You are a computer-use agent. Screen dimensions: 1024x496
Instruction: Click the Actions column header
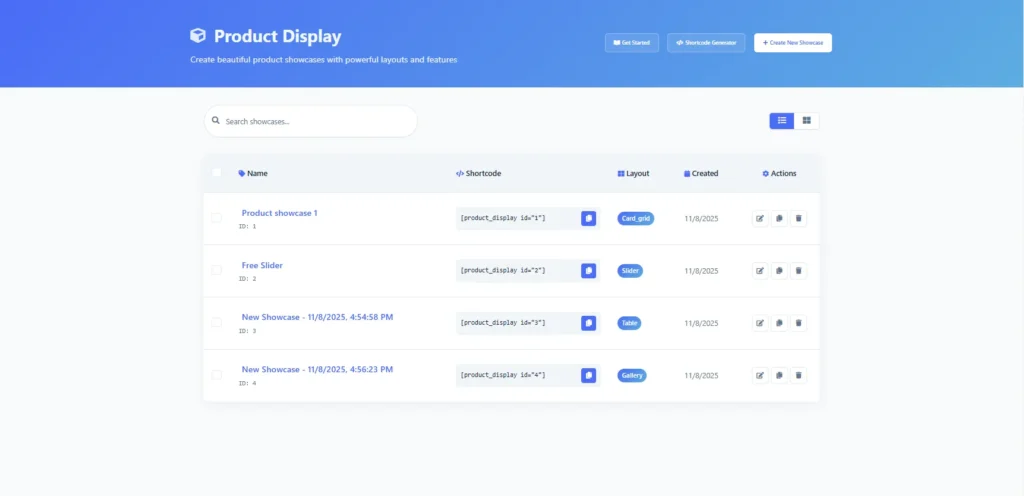(x=779, y=174)
